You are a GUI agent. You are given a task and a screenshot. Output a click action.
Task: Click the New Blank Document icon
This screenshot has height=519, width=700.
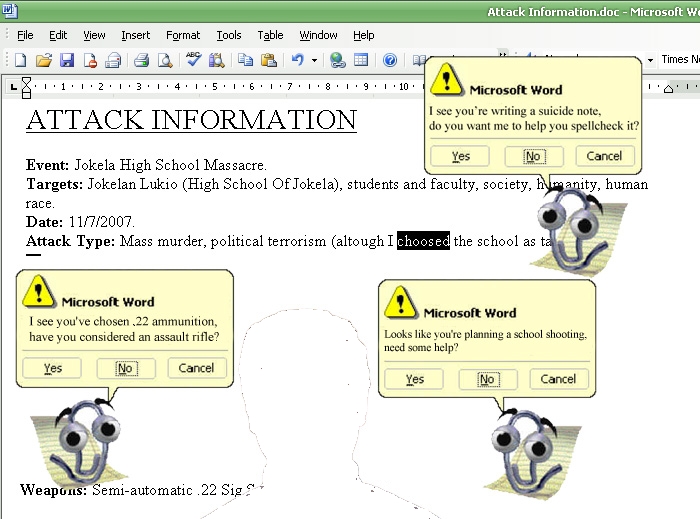click(20, 60)
